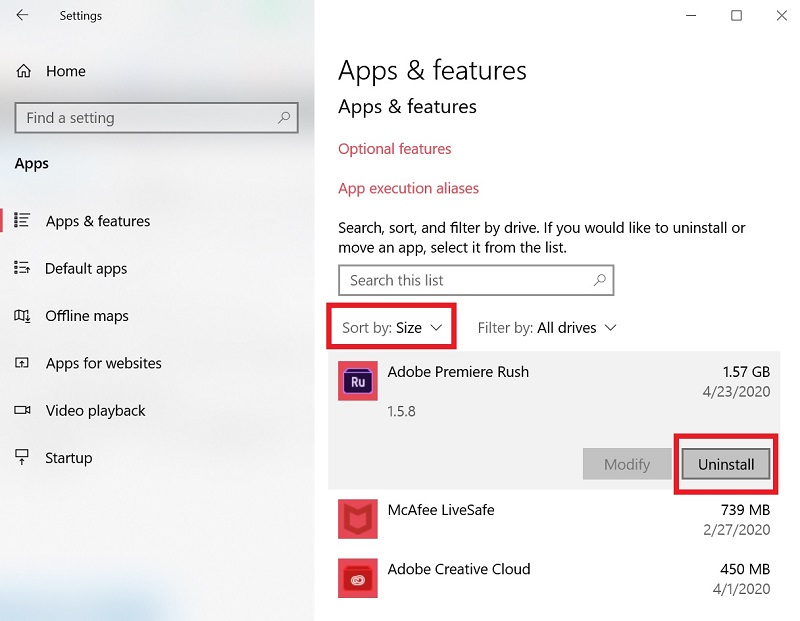Open App execution aliases link
800x621 pixels.
tap(408, 188)
